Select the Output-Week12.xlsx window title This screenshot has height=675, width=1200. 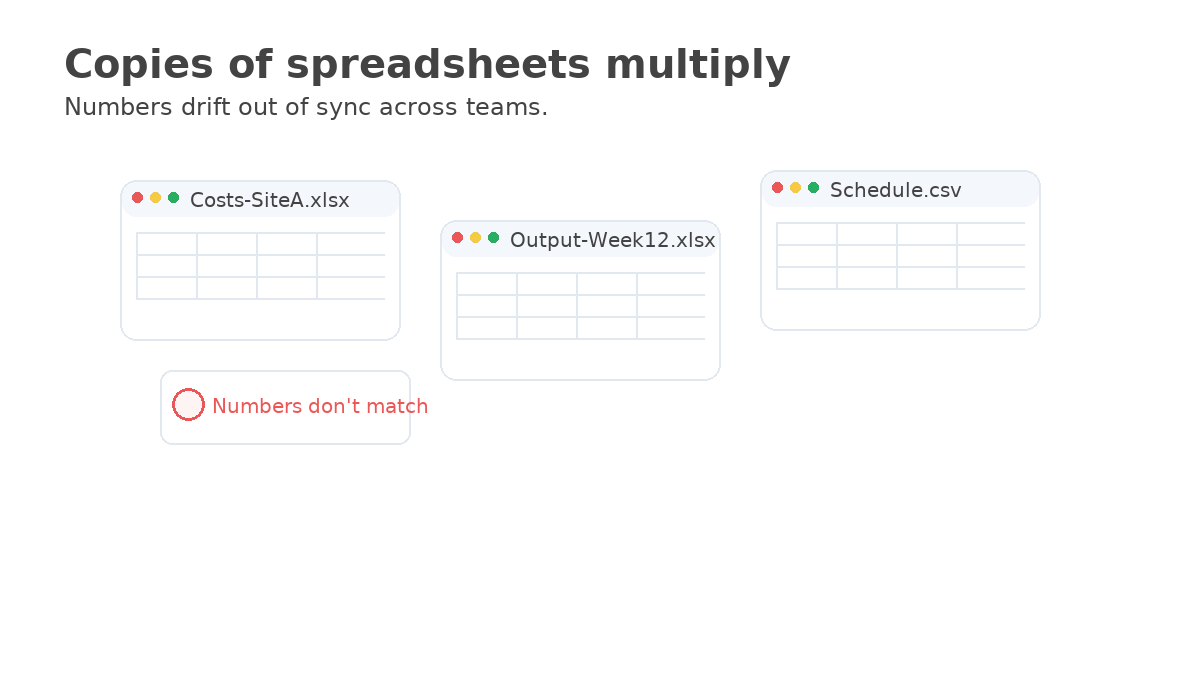[x=612, y=240]
